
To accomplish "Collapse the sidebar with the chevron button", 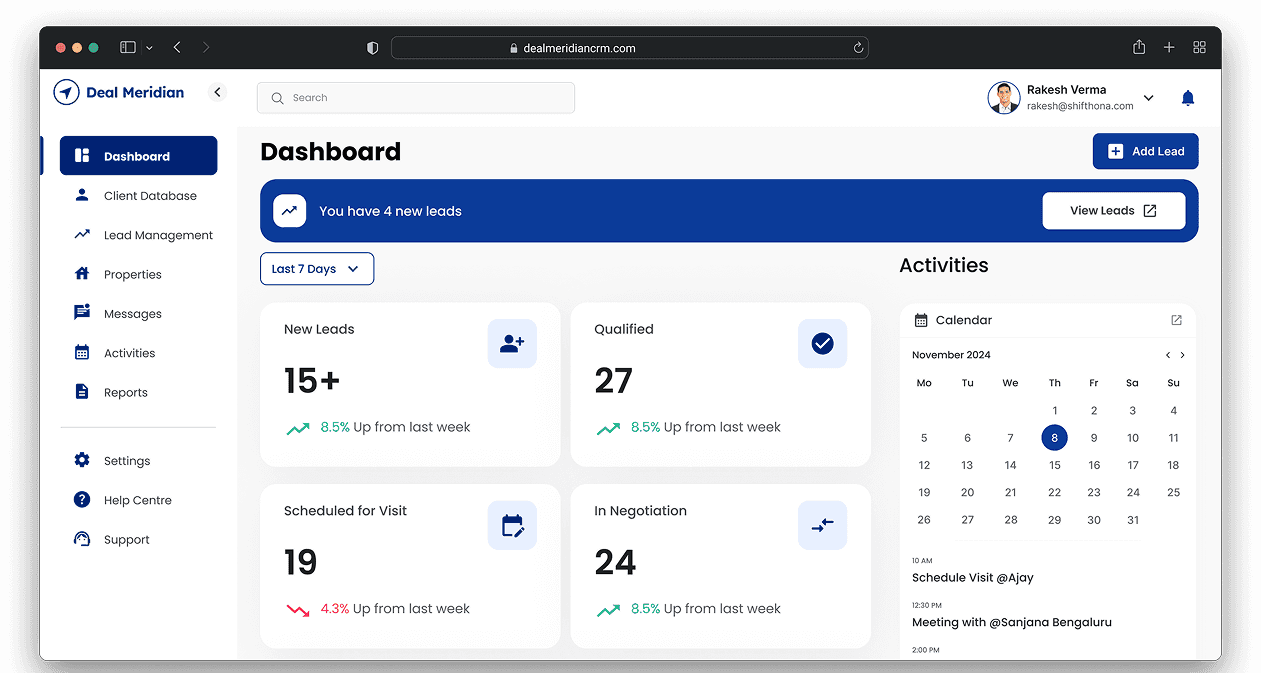I will pyautogui.click(x=217, y=92).
